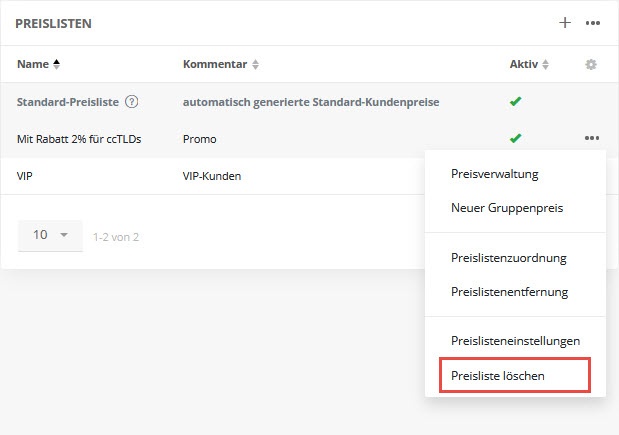The height and width of the screenshot is (435, 619).
Task: Sort table by Kommentar column
Action: coord(221,64)
